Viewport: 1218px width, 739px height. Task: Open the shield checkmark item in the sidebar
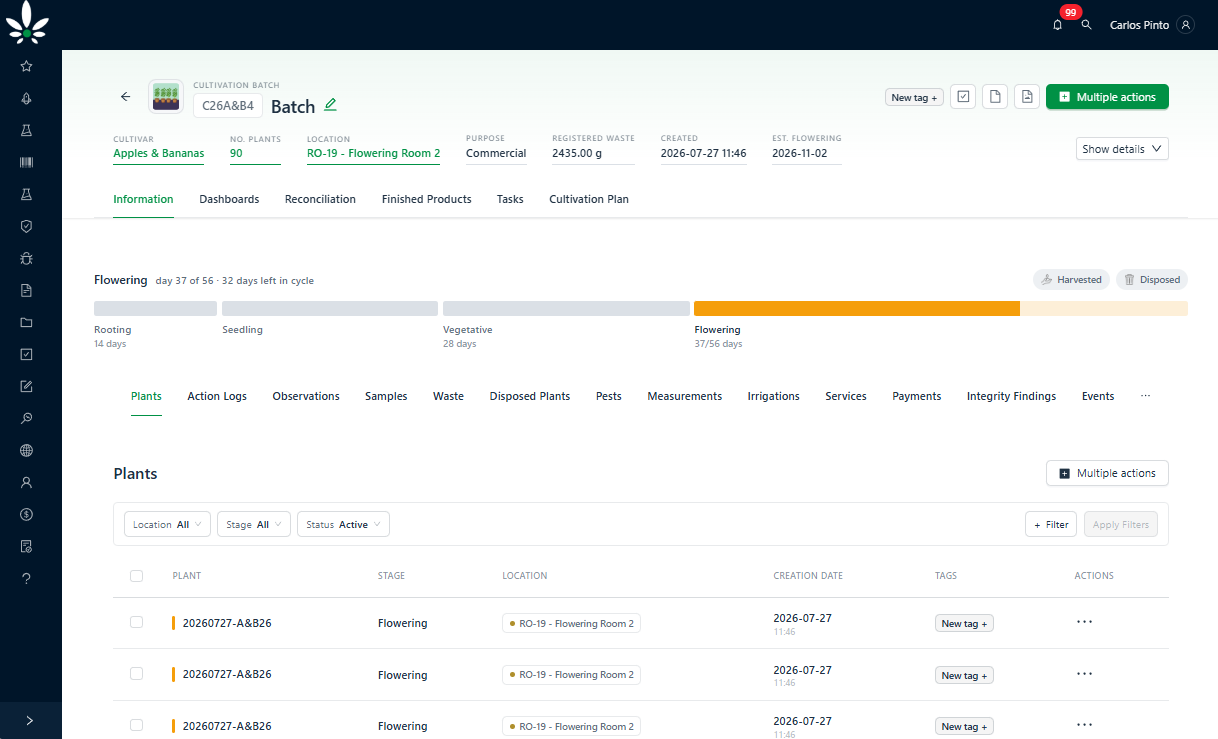(27, 226)
